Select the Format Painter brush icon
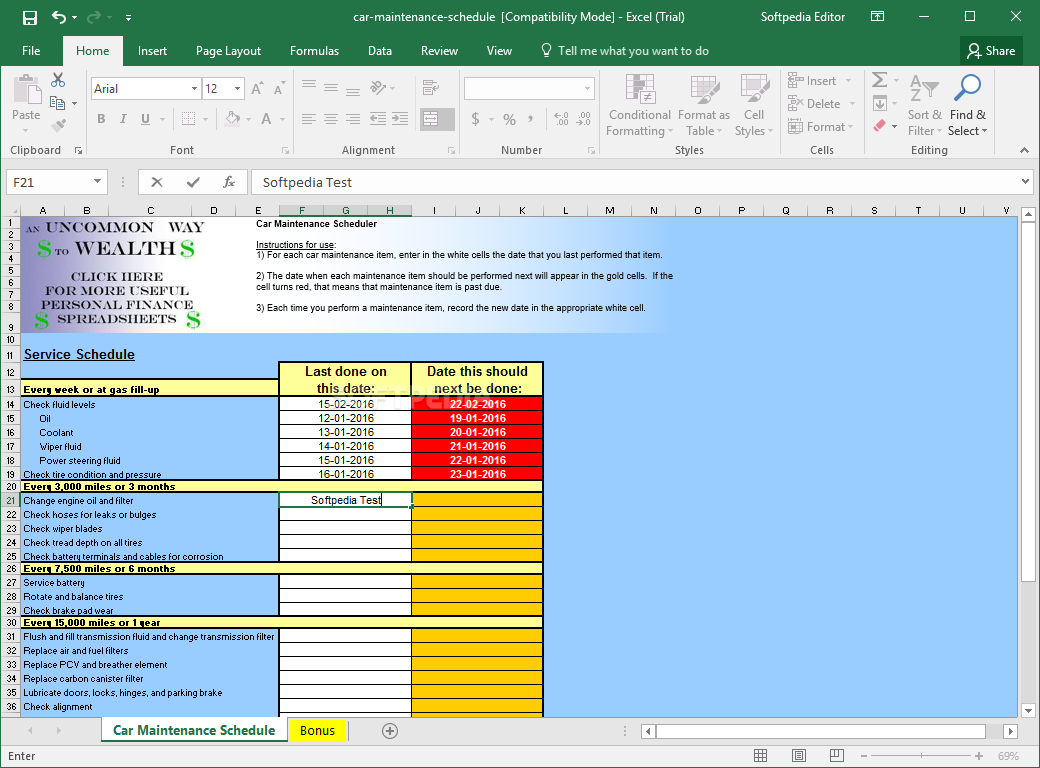1040x768 pixels. click(x=58, y=126)
